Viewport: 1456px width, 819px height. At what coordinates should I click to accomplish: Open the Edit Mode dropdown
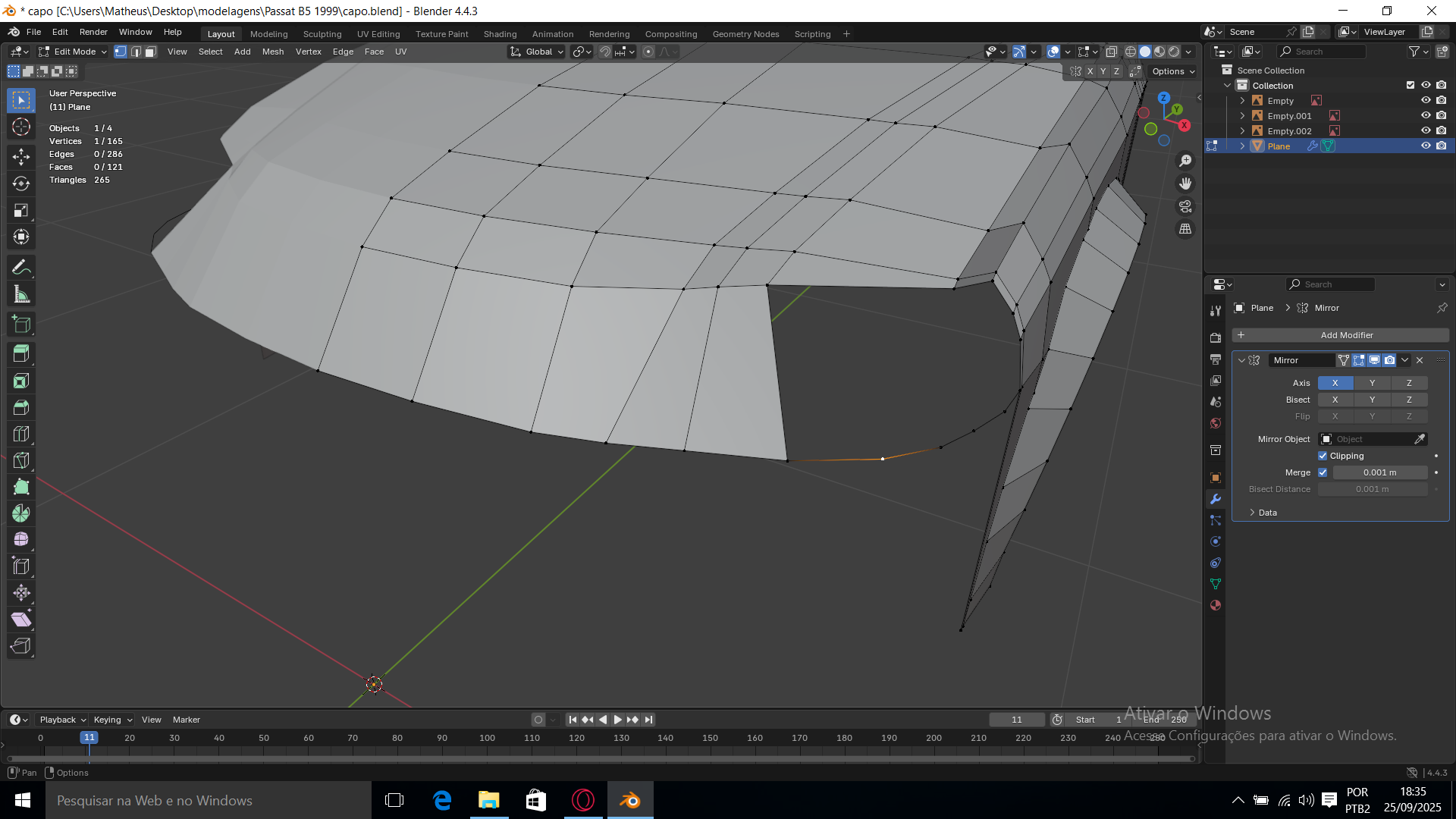(74, 52)
